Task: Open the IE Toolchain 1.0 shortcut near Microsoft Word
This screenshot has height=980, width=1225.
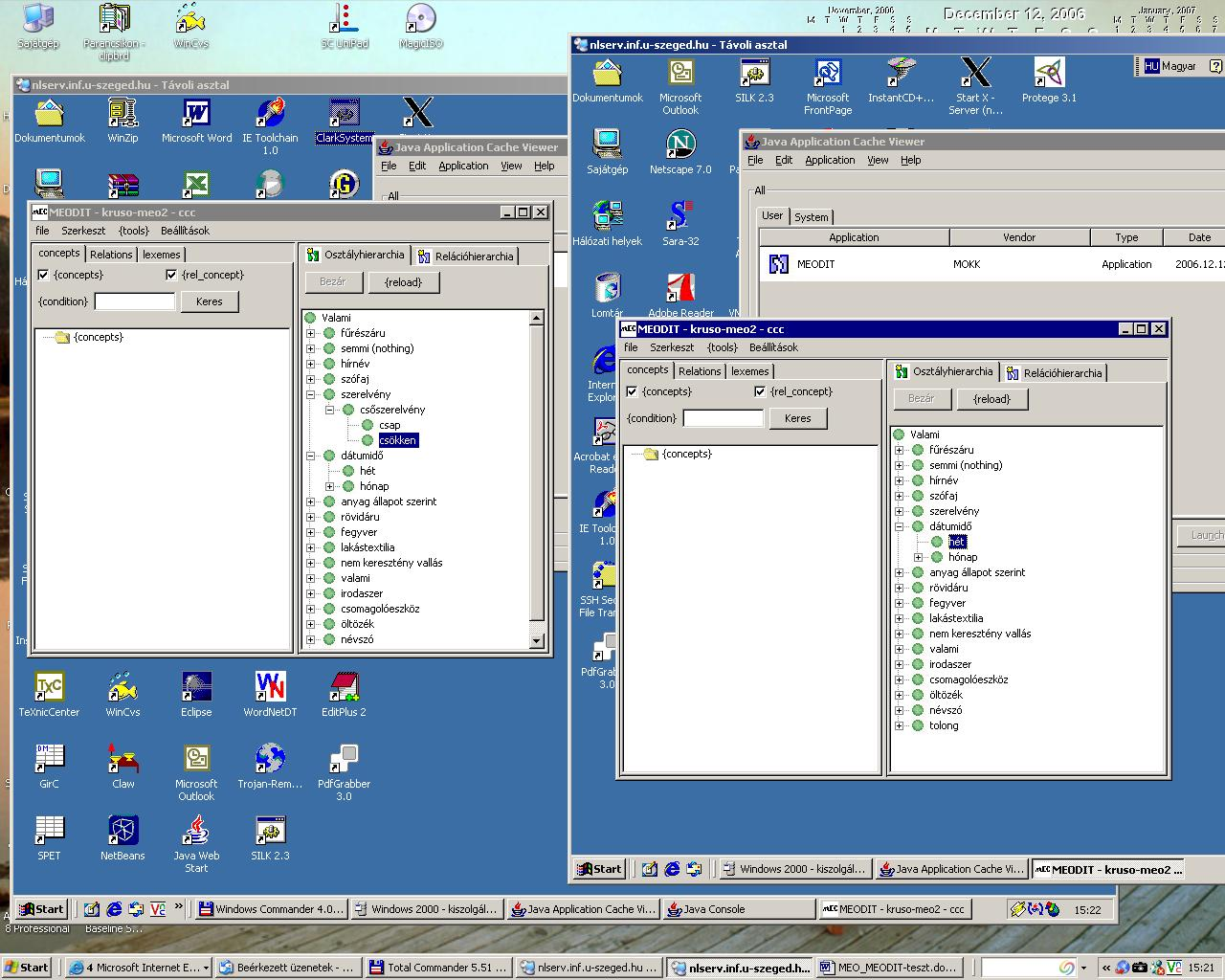Action: point(271,125)
